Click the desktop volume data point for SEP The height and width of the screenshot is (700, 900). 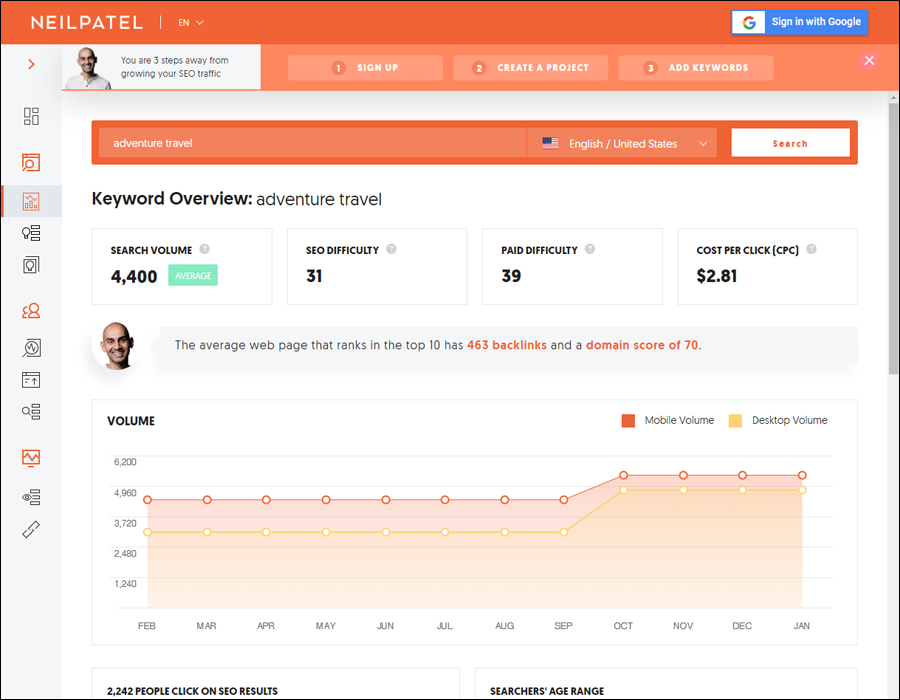coord(564,532)
